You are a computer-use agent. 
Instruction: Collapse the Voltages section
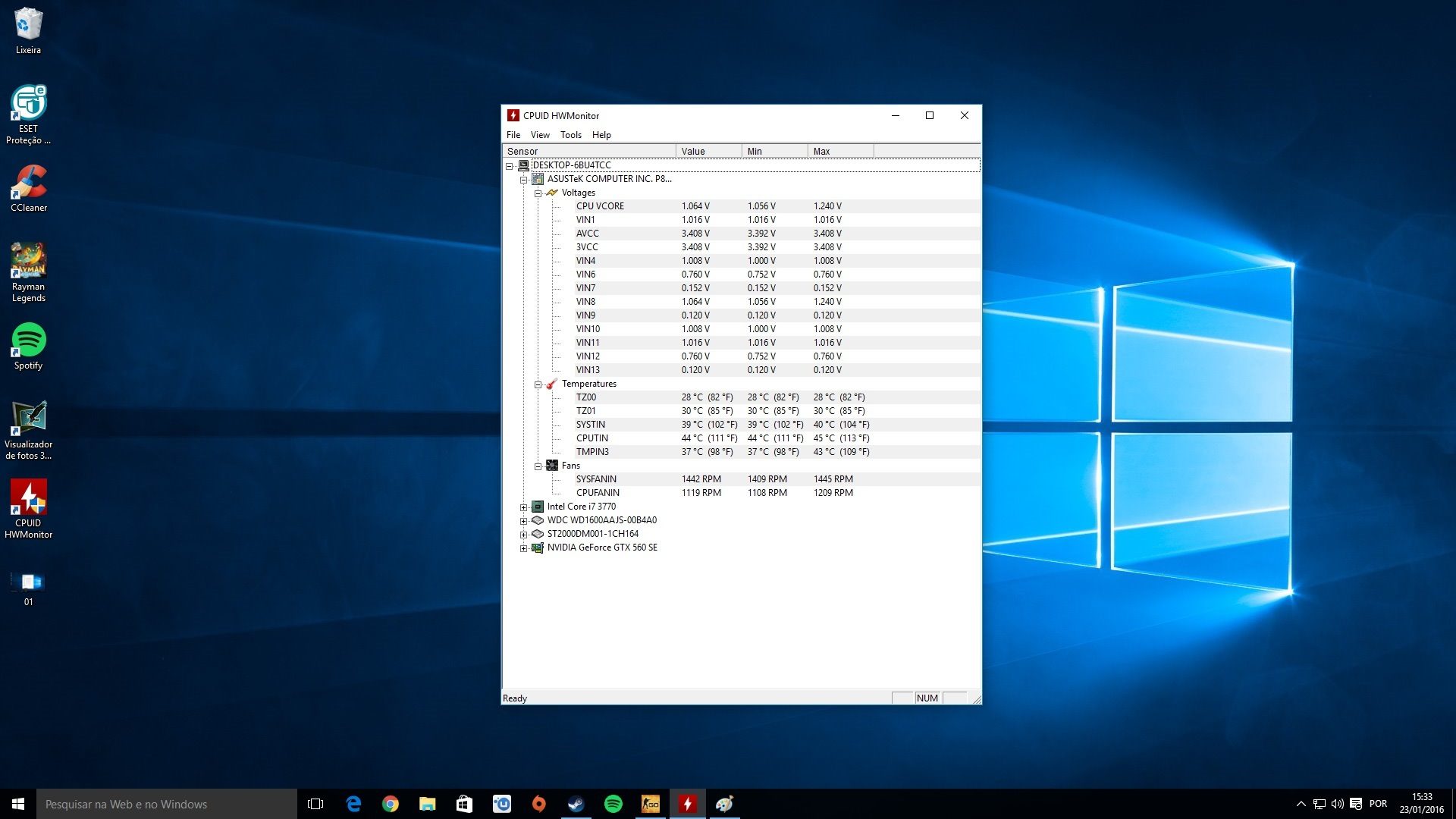pos(538,193)
